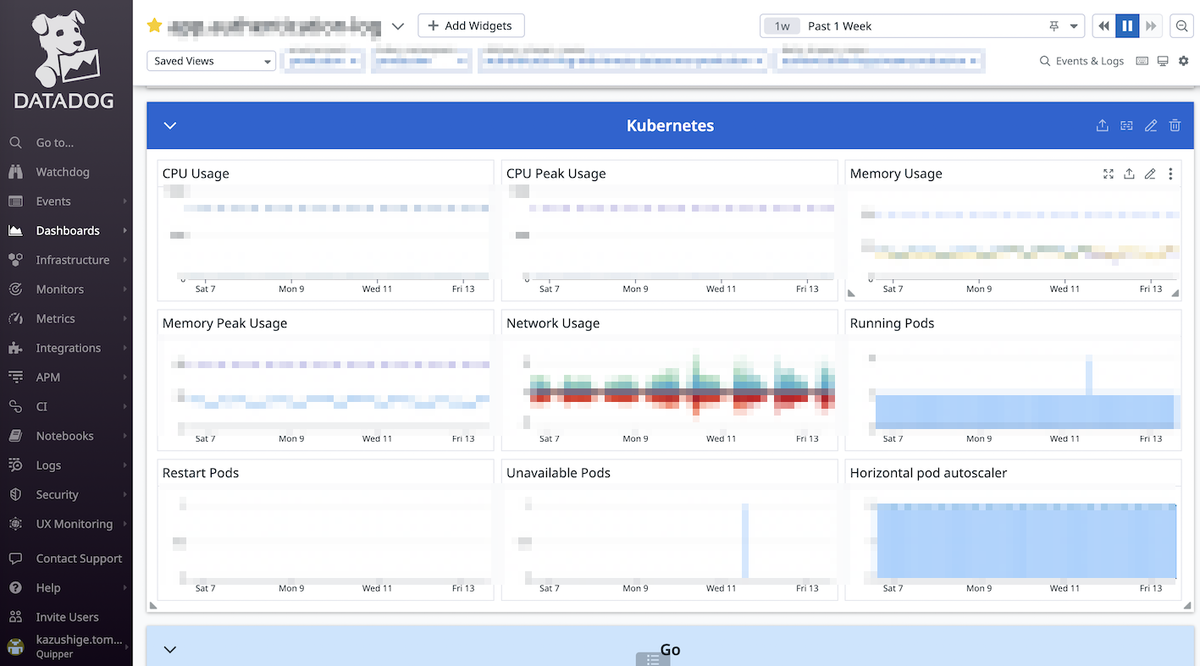Click the Memory Usage export icon
This screenshot has width=1200, height=666.
1129,174
